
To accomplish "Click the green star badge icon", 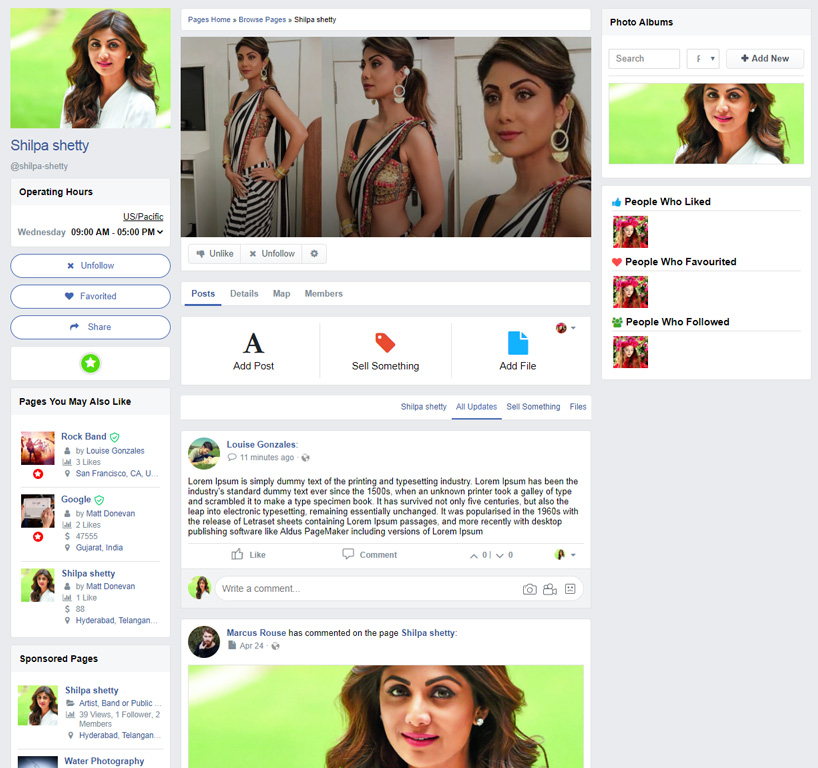I will 90,363.
